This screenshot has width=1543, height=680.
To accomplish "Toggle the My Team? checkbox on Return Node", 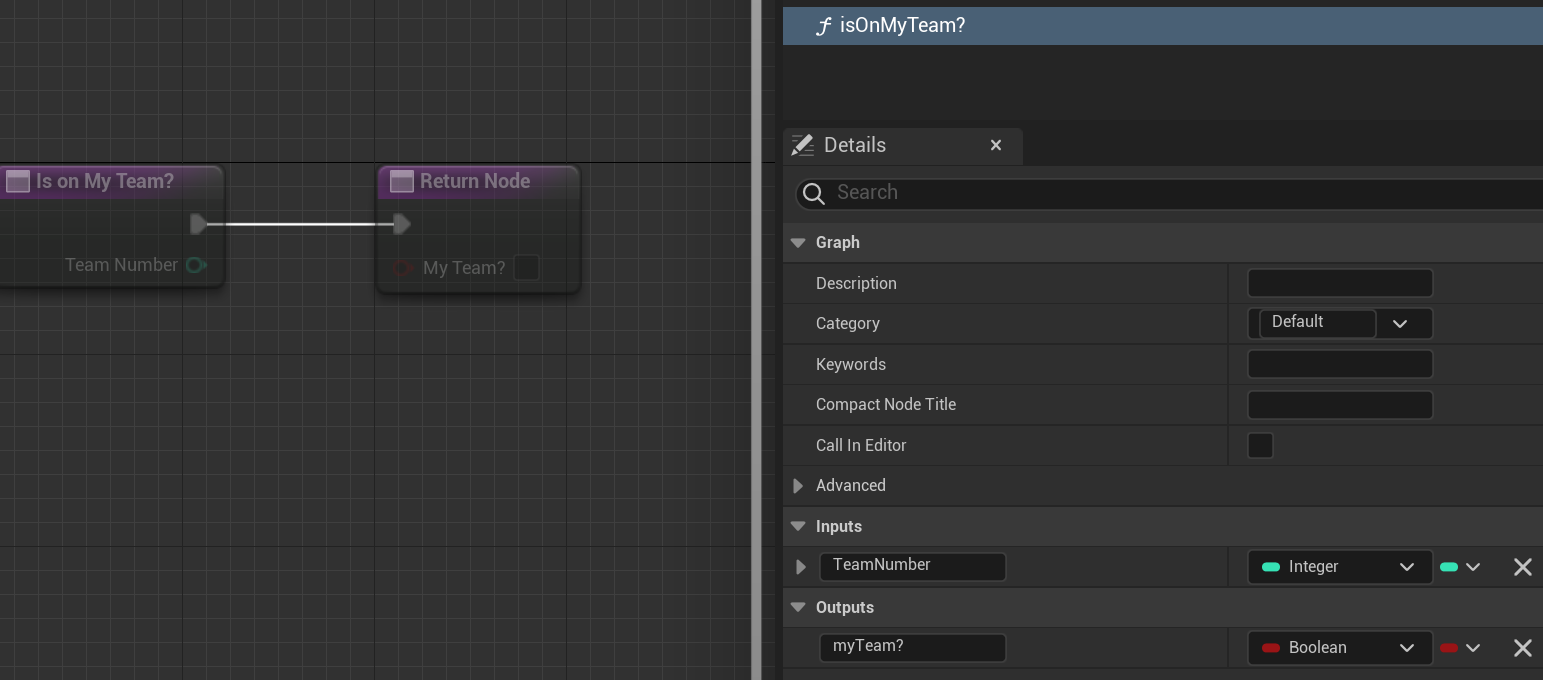I will click(526, 268).
